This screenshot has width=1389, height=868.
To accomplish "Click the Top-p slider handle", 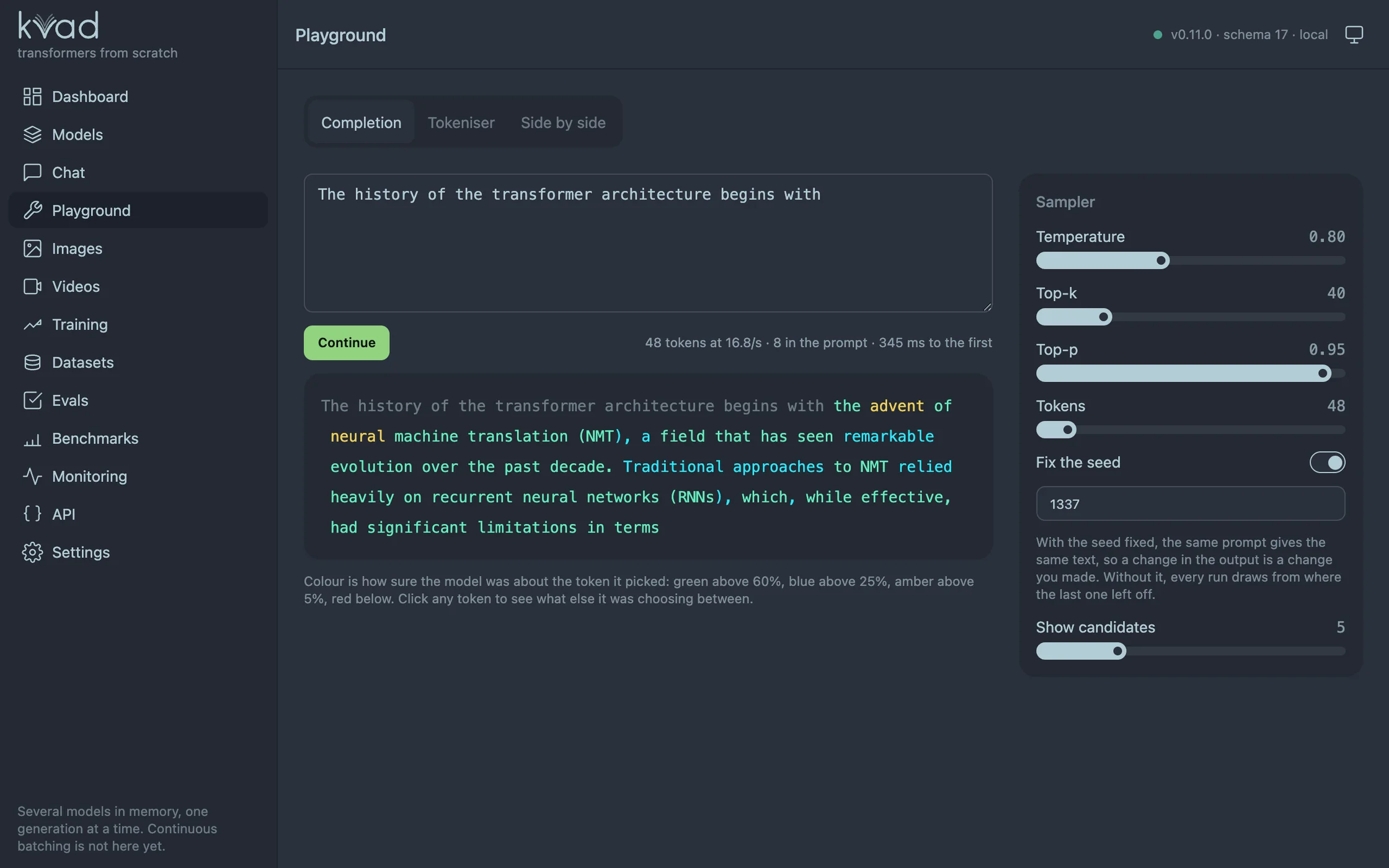I will coord(1323,373).
